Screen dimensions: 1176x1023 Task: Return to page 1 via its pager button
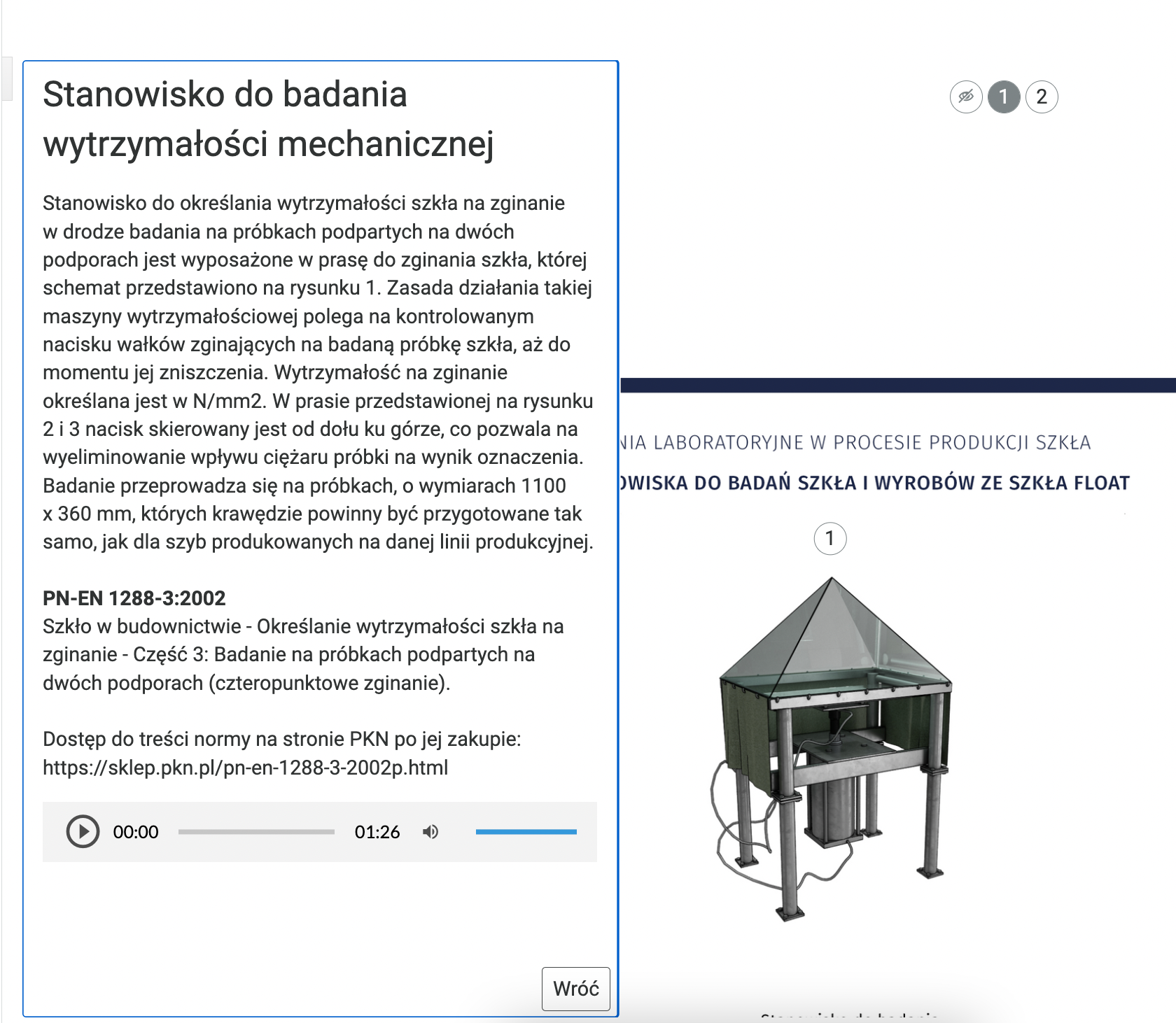(1004, 97)
